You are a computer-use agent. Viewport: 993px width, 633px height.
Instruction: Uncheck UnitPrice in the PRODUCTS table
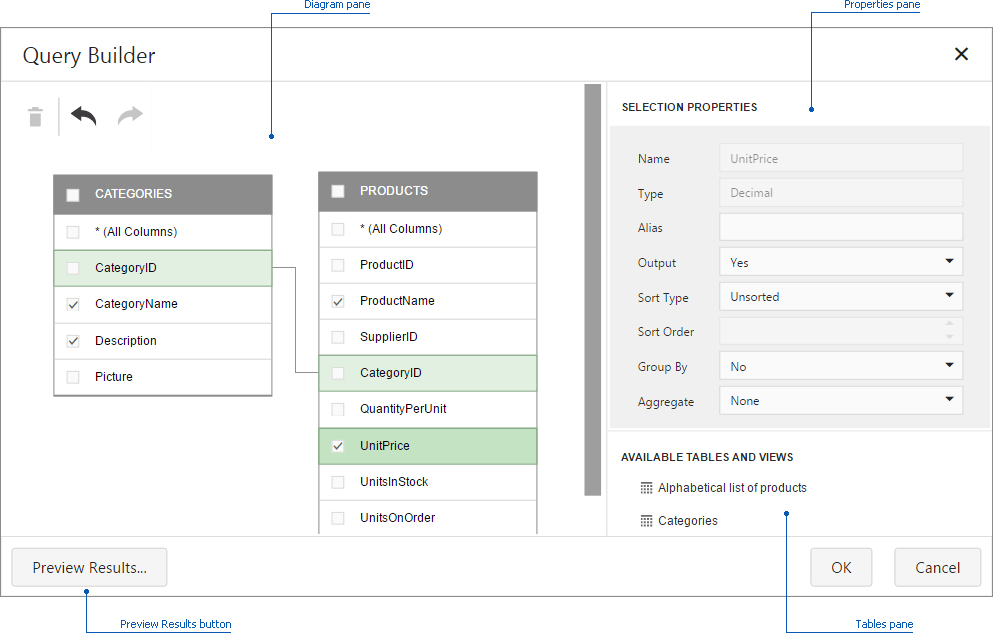pos(337,446)
